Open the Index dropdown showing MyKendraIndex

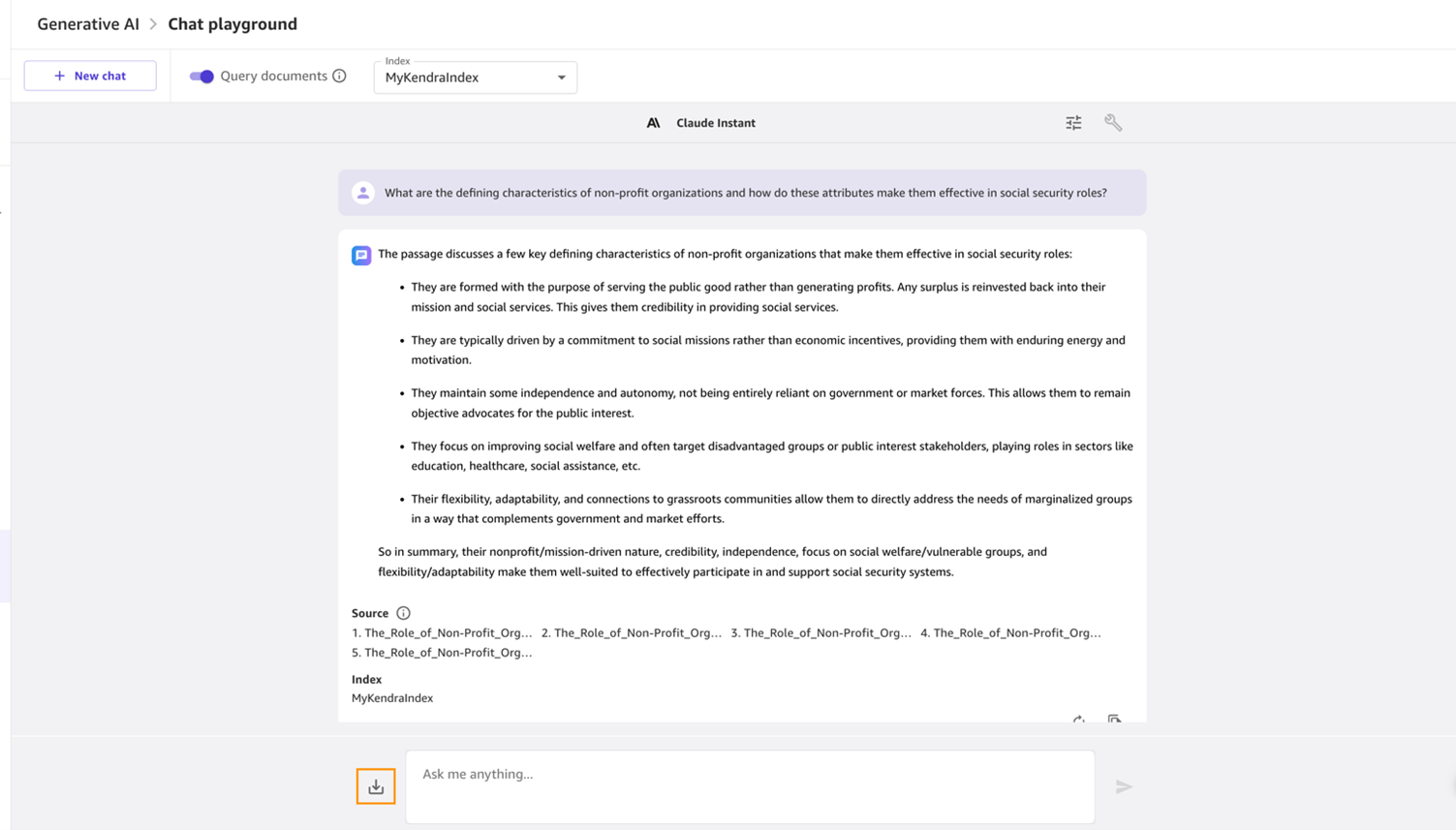(476, 77)
